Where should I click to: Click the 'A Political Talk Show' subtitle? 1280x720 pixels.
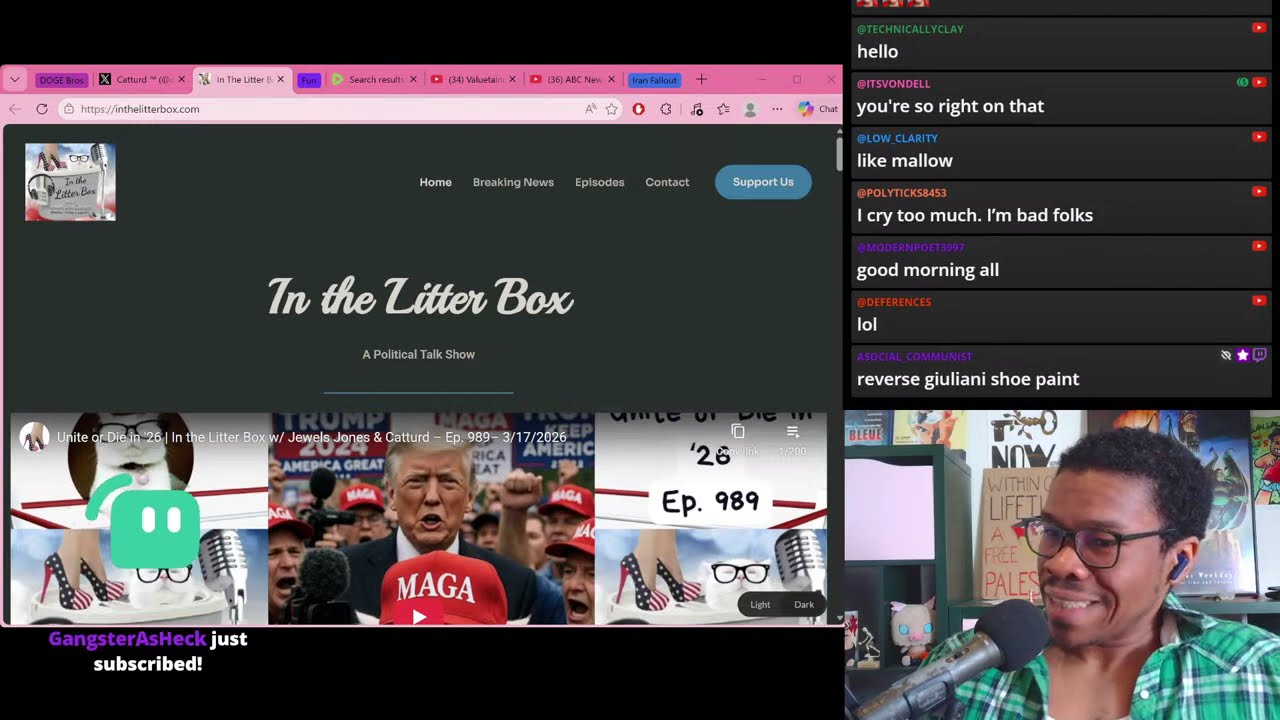point(419,354)
